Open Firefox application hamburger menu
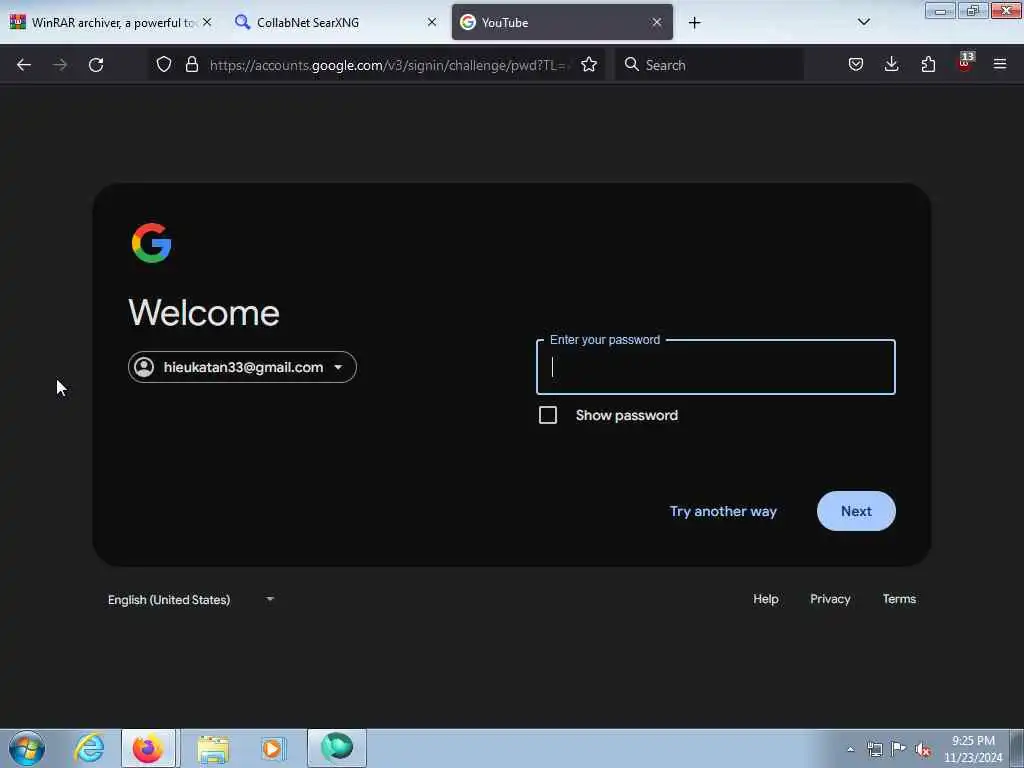Image resolution: width=1024 pixels, height=768 pixels. 1000,64
